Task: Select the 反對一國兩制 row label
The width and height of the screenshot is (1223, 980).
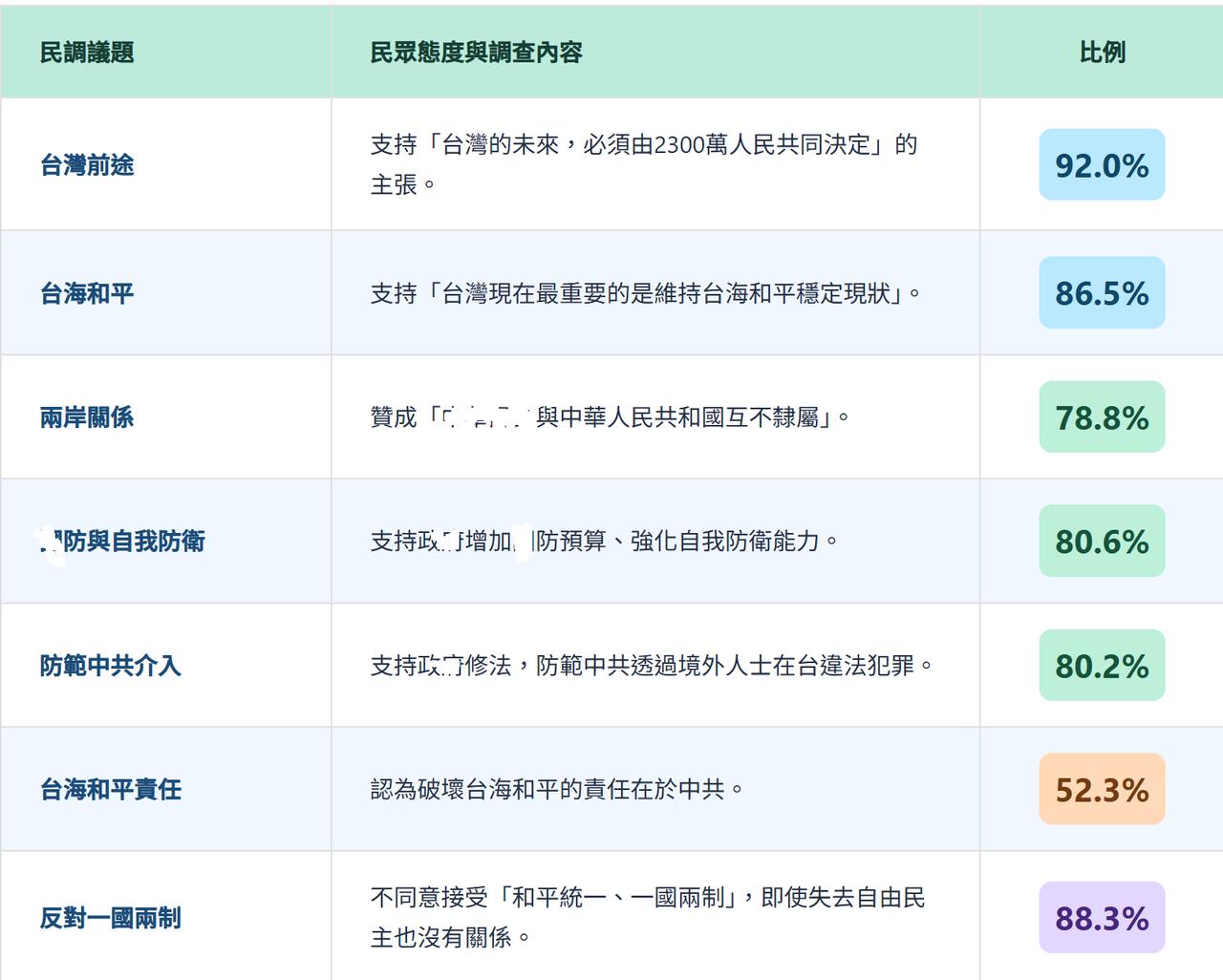Action: click(111, 918)
